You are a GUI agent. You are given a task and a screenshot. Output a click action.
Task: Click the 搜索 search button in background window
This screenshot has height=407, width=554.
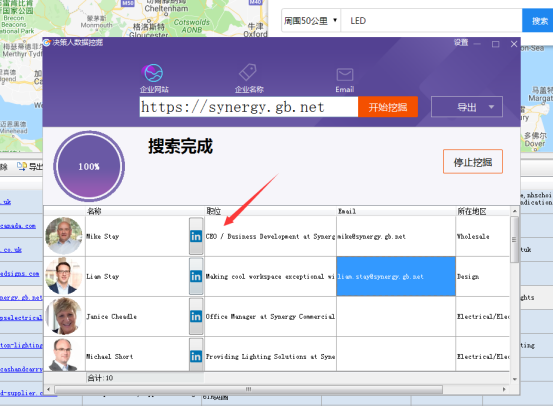point(539,21)
